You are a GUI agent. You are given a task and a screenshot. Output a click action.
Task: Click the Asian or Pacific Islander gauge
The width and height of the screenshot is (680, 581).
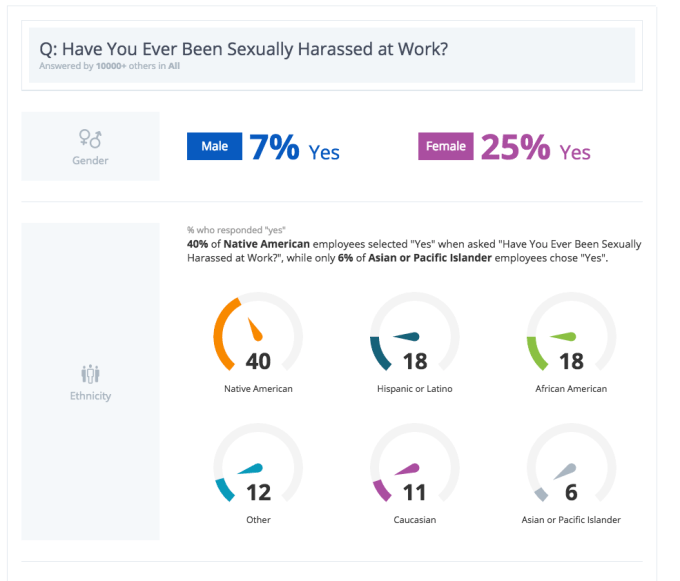(x=571, y=466)
